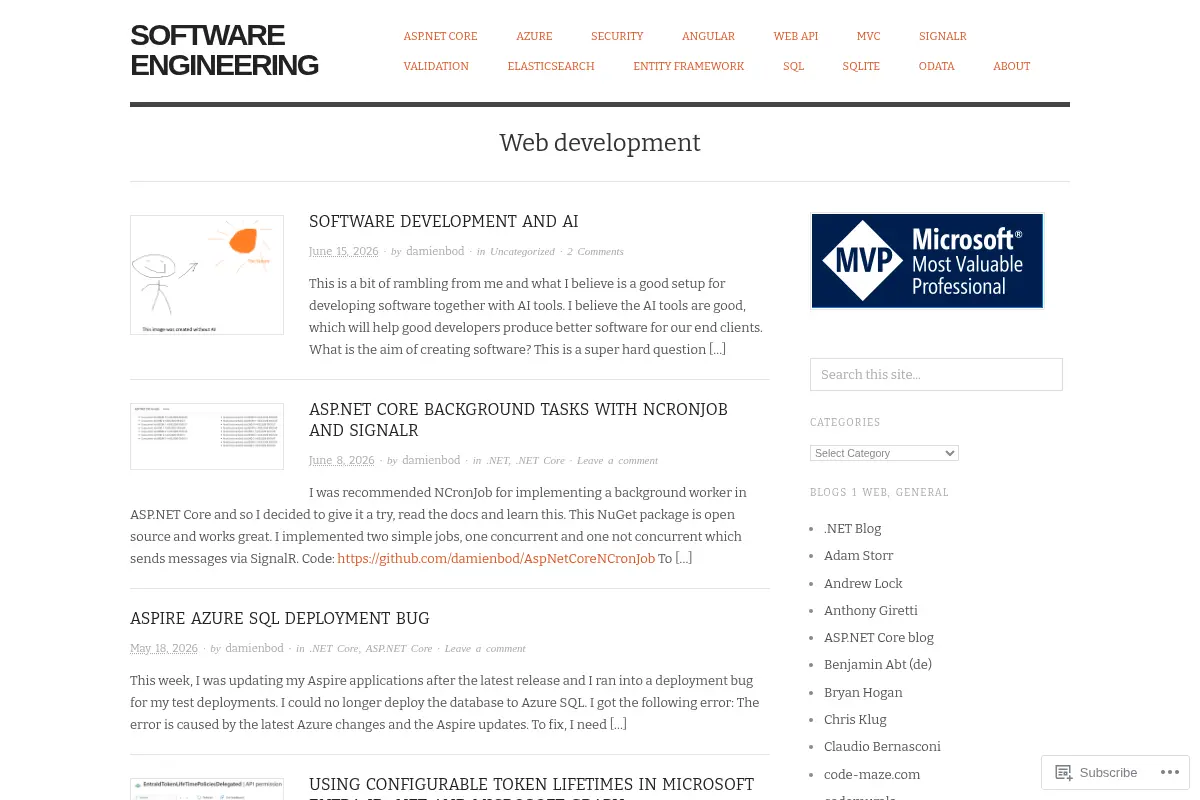Open the ODATA menu item
This screenshot has width=1200, height=800.
coord(936,66)
